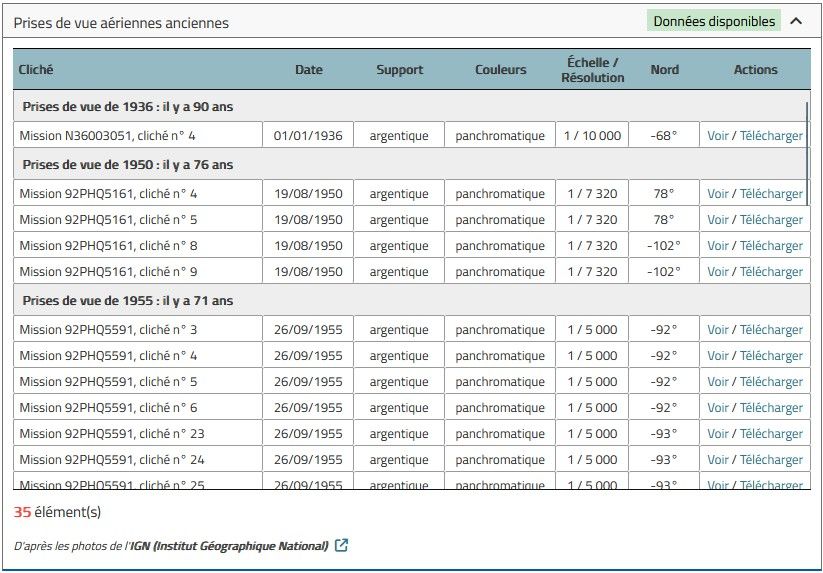Click the Cliché column header
This screenshot has height=573, width=823.
point(36,70)
